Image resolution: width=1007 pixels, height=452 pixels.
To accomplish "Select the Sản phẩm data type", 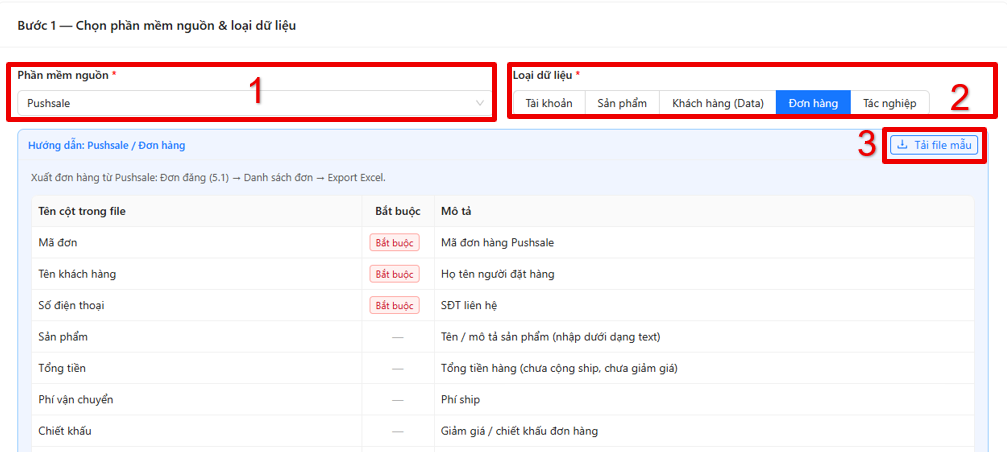I will tap(622, 103).
